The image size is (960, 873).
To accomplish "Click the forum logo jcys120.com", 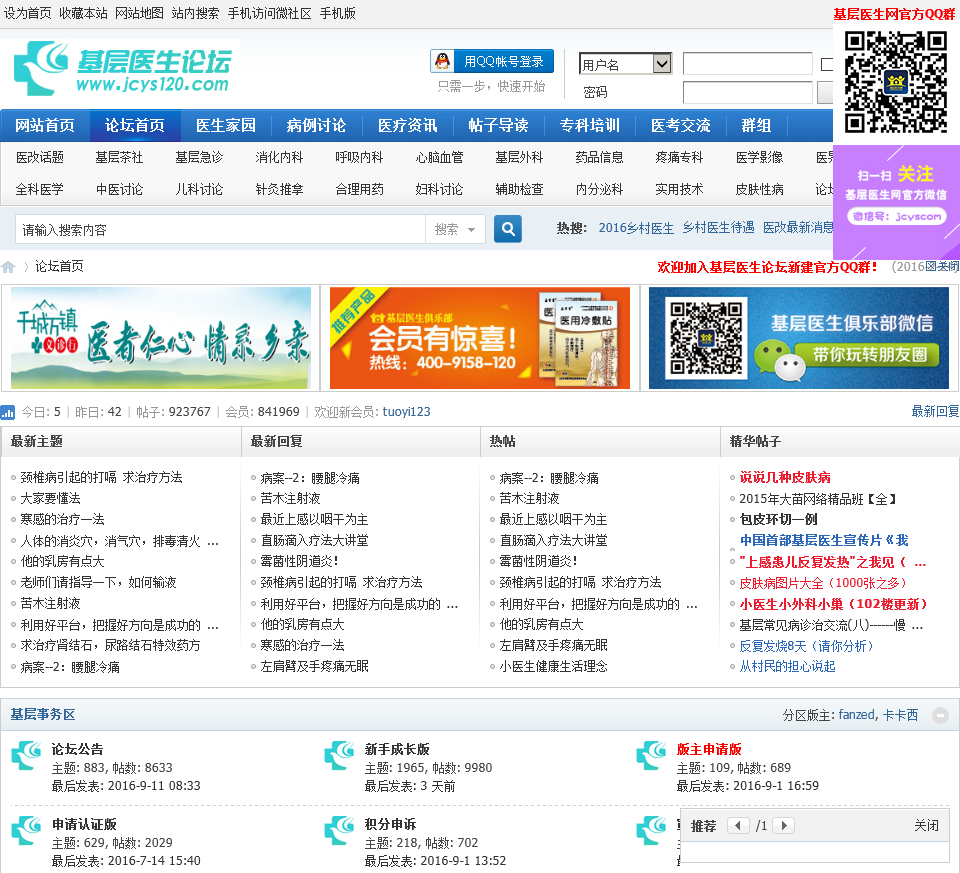I will coord(122,67).
